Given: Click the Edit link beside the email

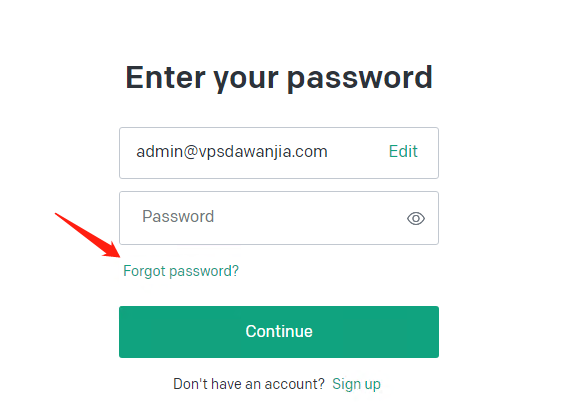Looking at the screenshot, I should pos(403,151).
